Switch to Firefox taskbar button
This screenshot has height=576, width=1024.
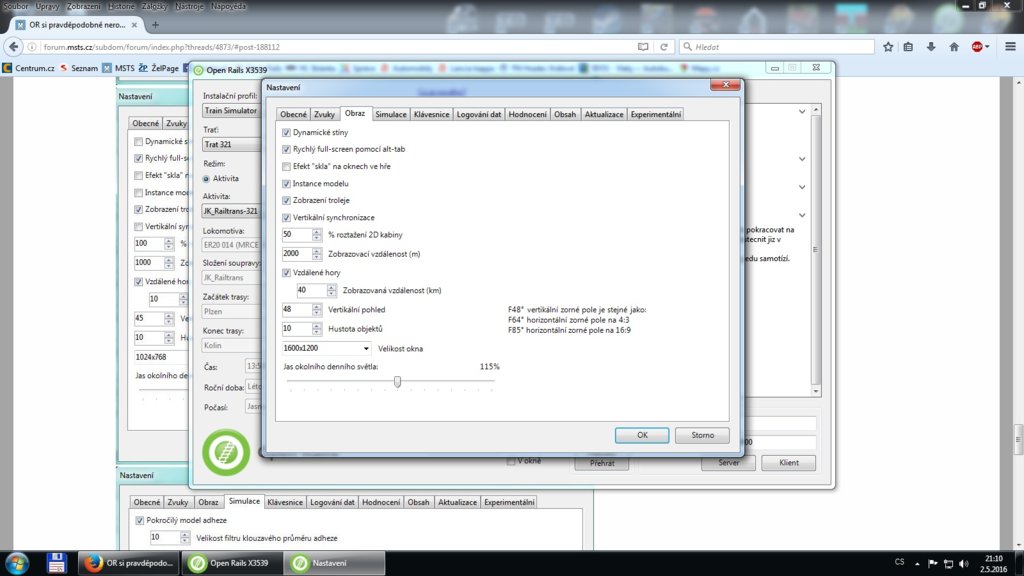point(128,563)
